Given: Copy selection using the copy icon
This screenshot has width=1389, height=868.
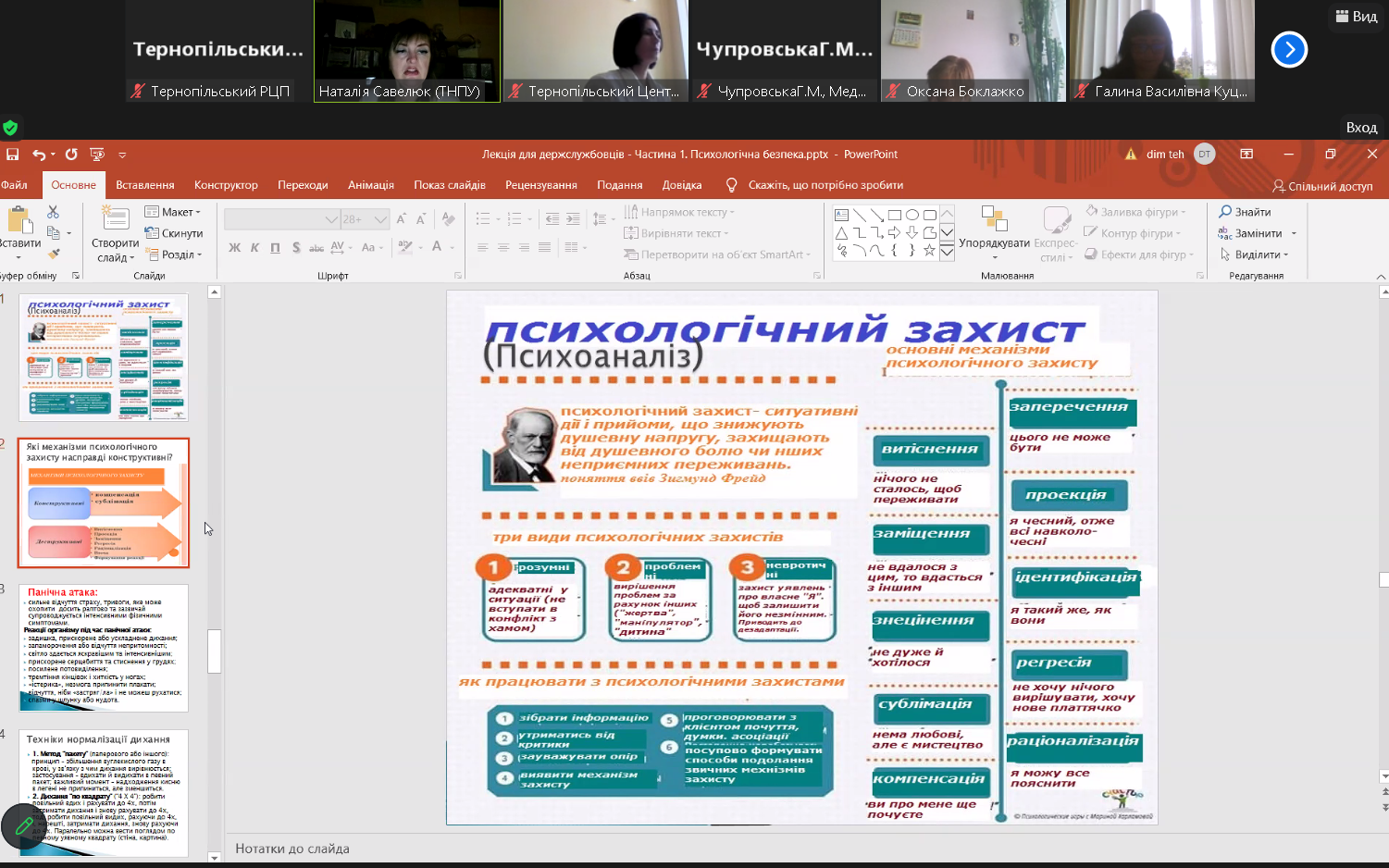Looking at the screenshot, I should [53, 232].
